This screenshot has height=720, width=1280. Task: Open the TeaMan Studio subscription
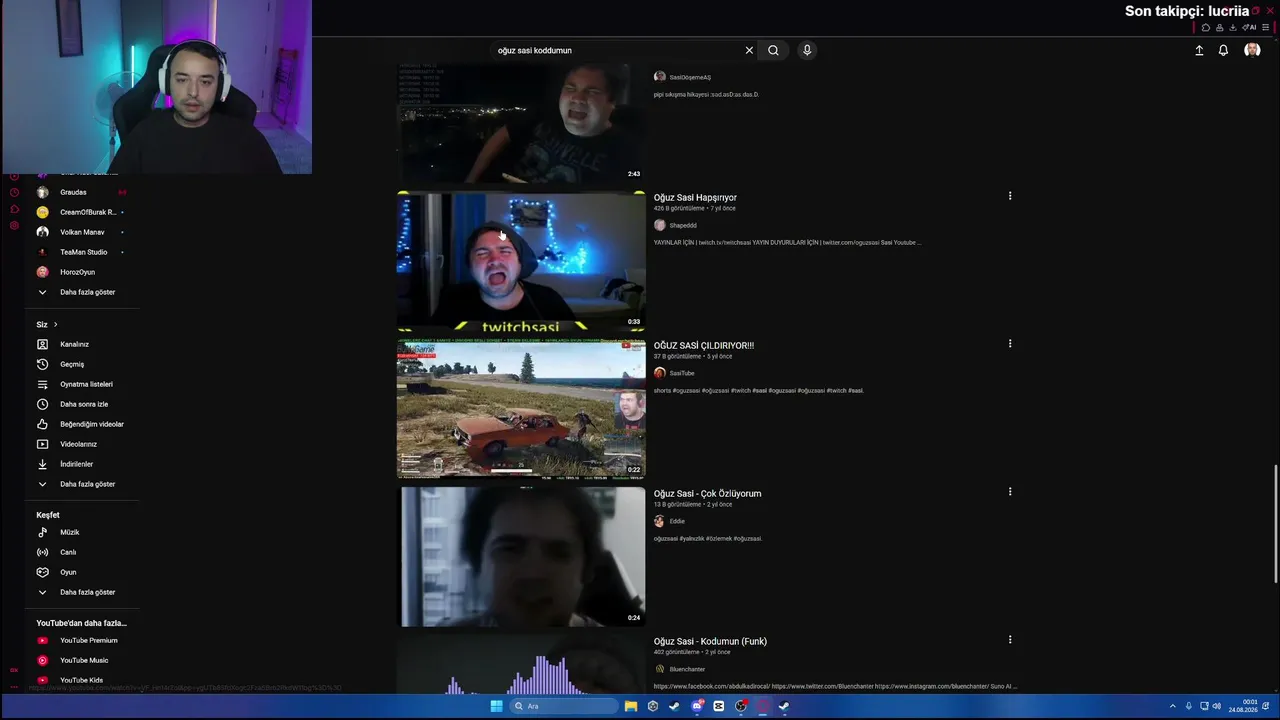click(82, 252)
